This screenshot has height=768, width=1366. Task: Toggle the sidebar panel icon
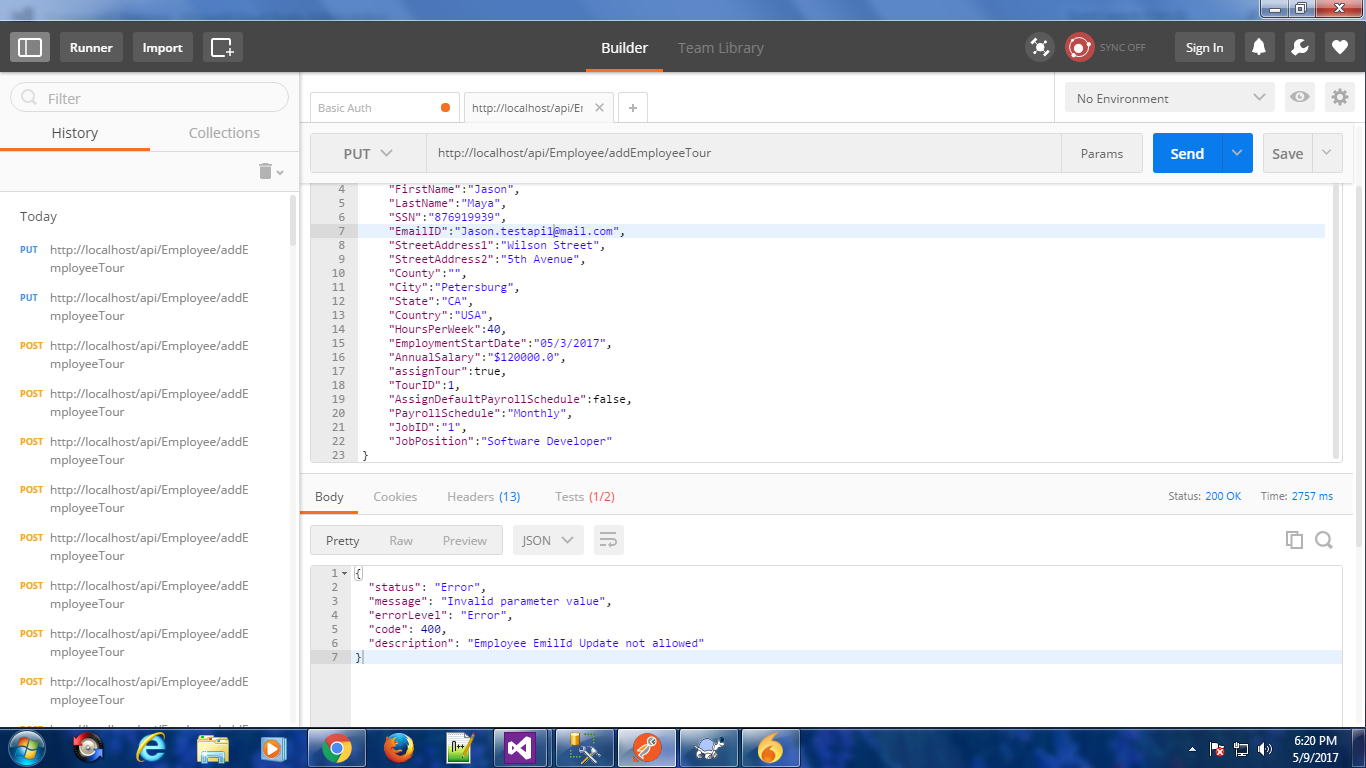[x=30, y=47]
